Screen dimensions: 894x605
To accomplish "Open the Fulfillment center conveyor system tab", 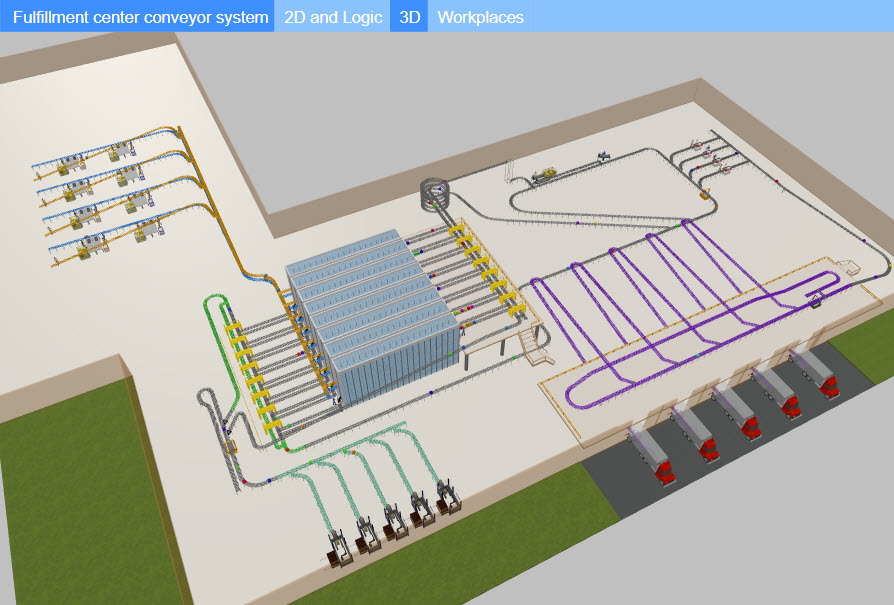I will [137, 16].
